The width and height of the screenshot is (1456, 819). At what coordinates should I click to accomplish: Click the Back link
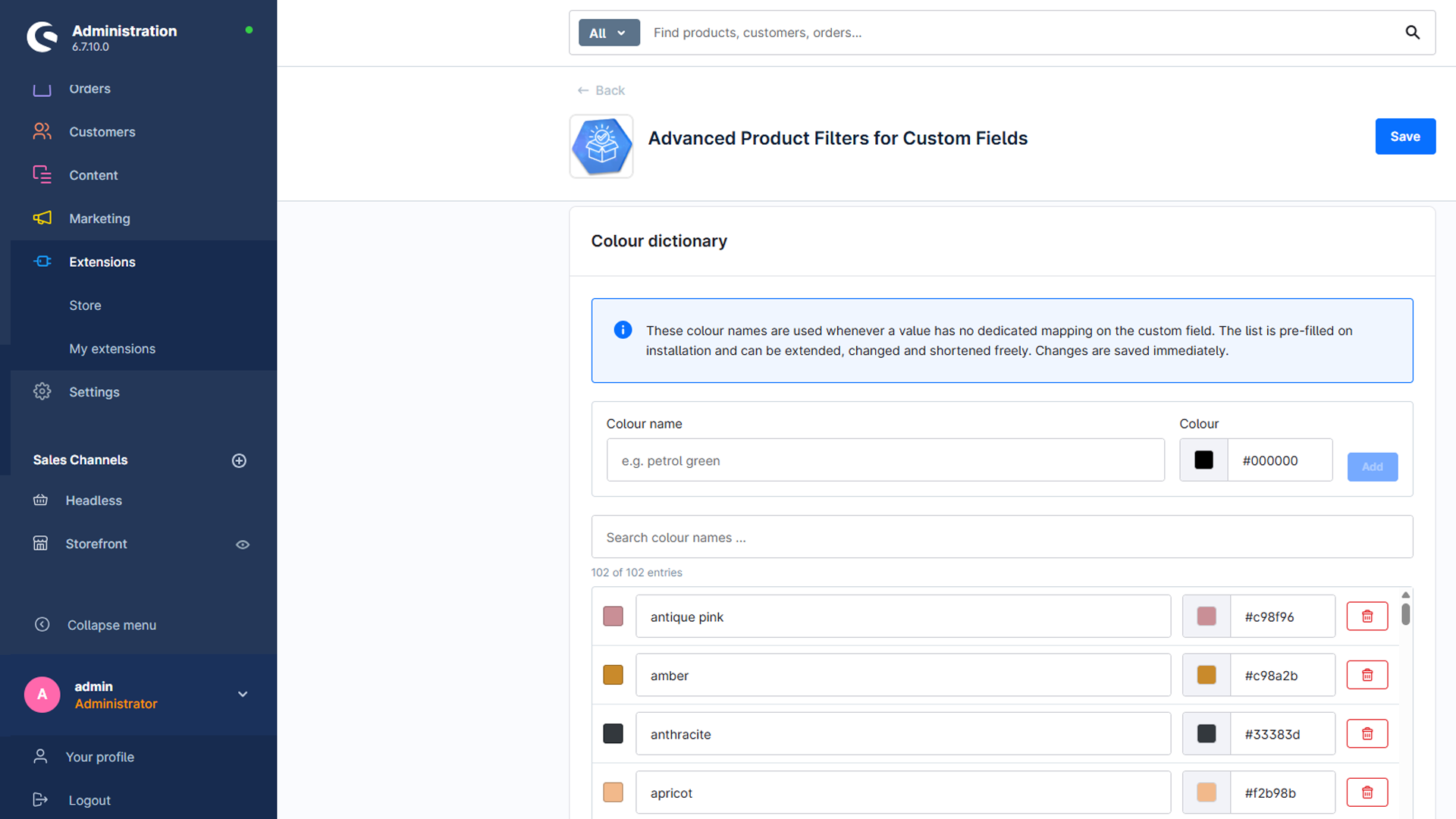[601, 90]
